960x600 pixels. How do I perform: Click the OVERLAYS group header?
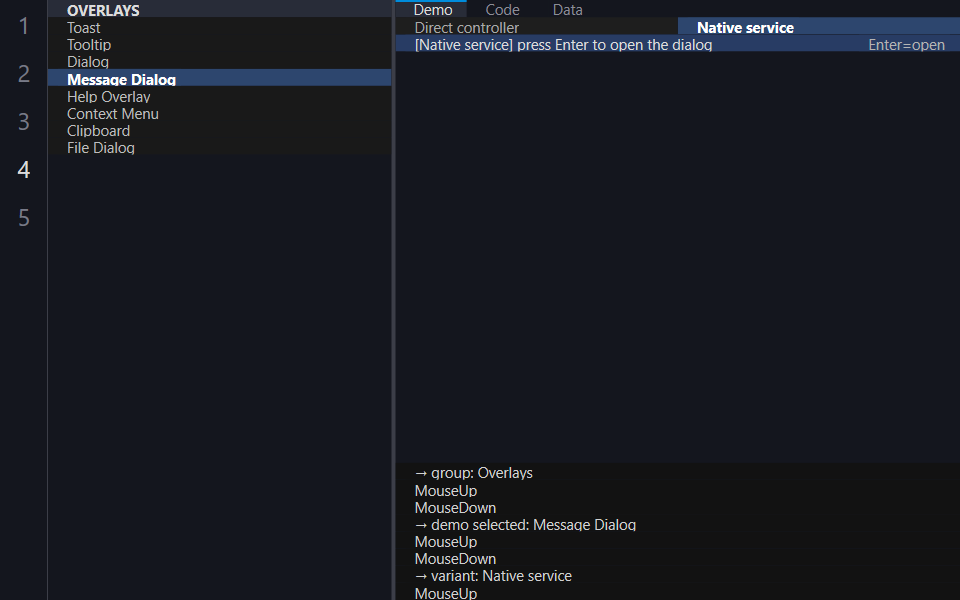(x=219, y=10)
